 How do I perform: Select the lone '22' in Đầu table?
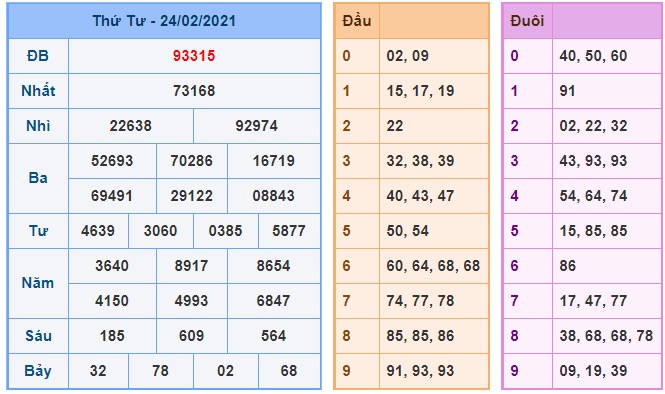coord(395,126)
